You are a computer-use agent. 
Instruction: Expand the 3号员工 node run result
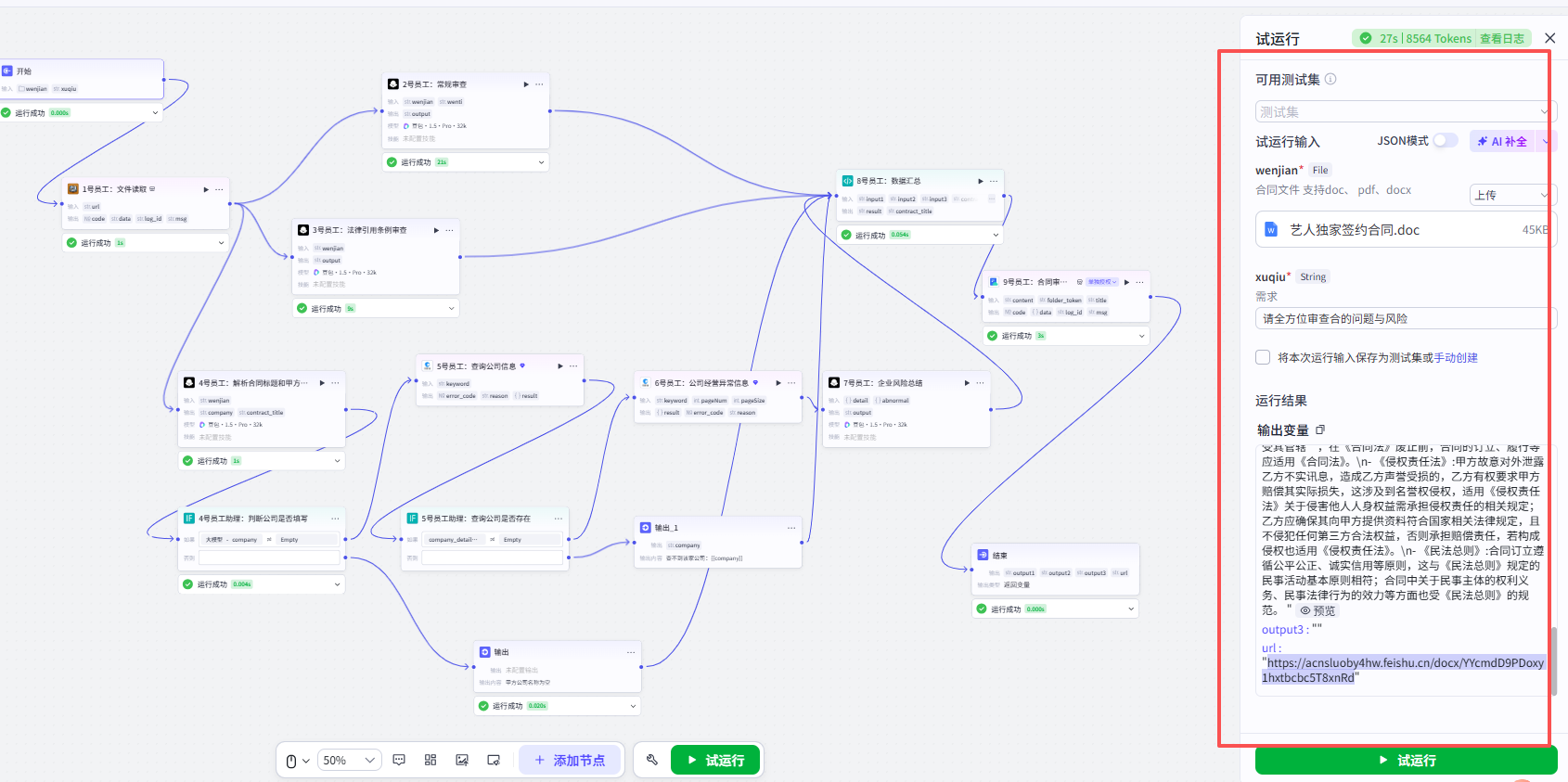click(451, 308)
